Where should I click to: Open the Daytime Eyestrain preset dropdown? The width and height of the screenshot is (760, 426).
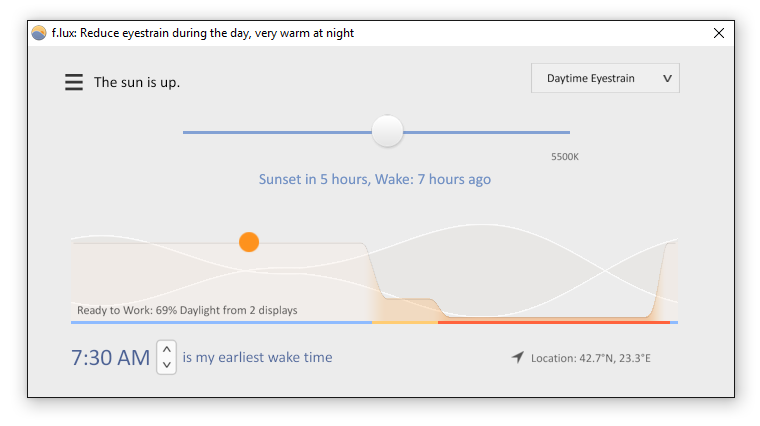[605, 78]
